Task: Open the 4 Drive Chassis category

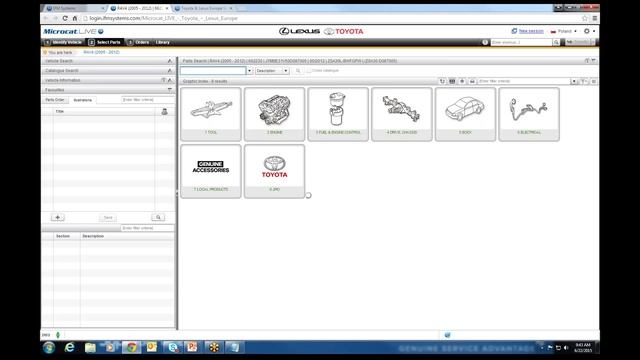Action: tap(402, 114)
